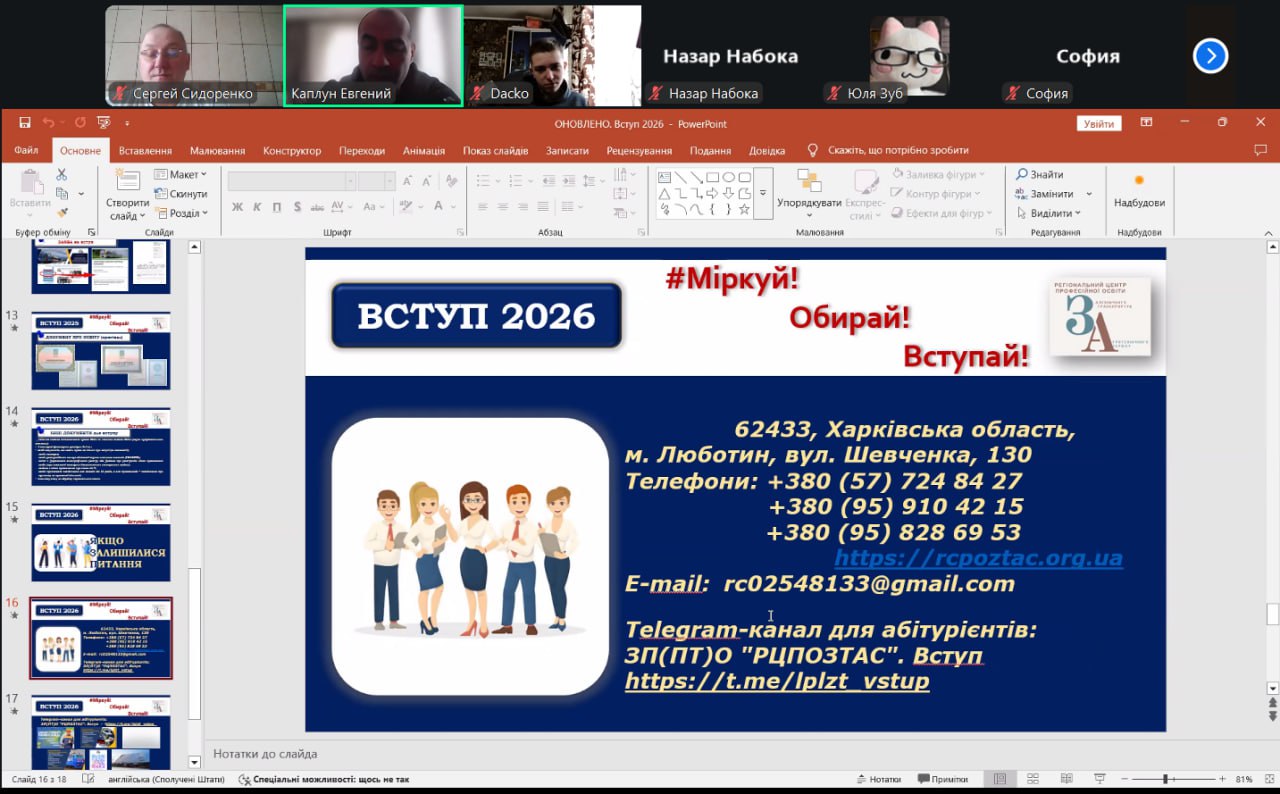The image size is (1280, 794).
Task: Start slideshow from the status bar icon
Action: [x=1099, y=779]
